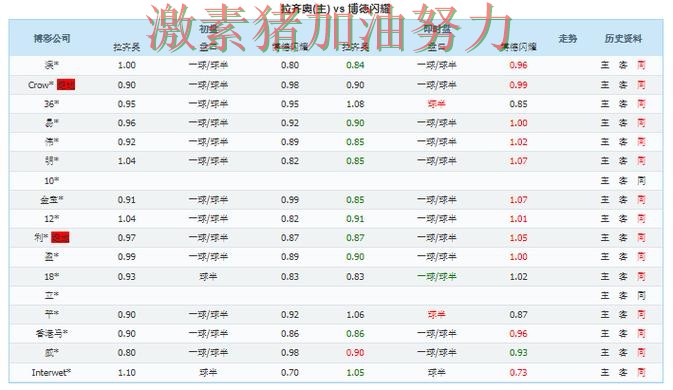The image size is (673, 390).
Task: Open 主 history link in 澳* row
Action: 605,65
